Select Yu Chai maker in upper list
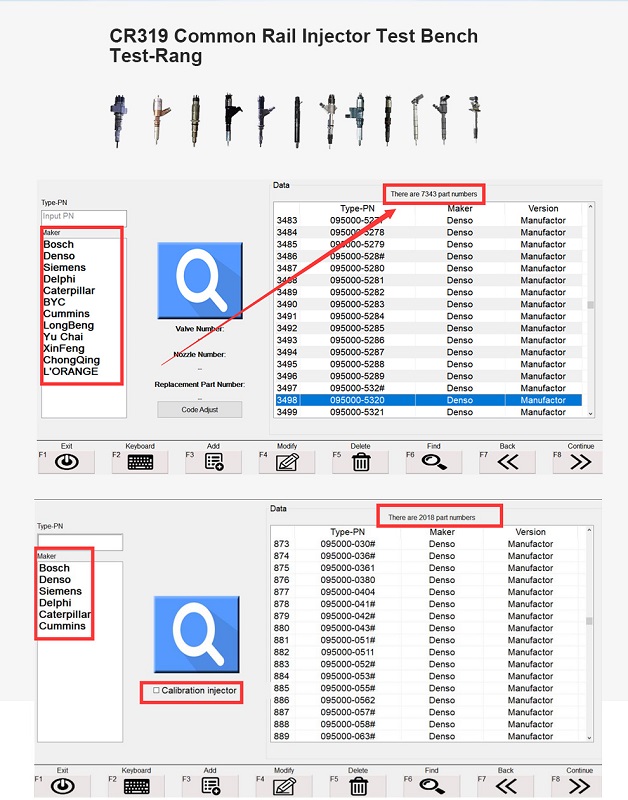 click(63, 337)
